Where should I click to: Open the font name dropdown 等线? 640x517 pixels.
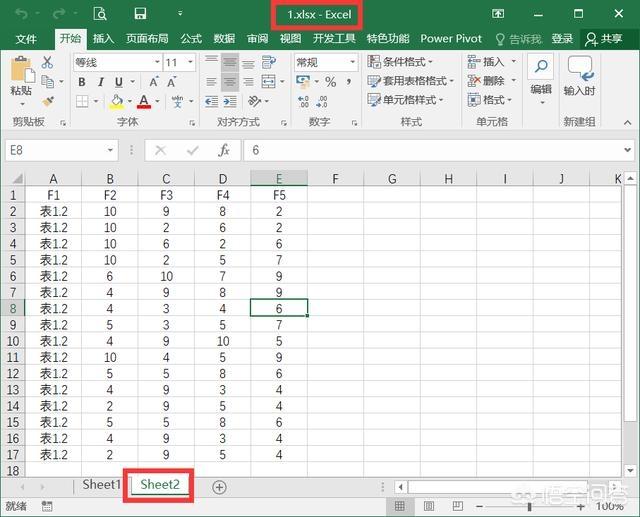click(157, 62)
